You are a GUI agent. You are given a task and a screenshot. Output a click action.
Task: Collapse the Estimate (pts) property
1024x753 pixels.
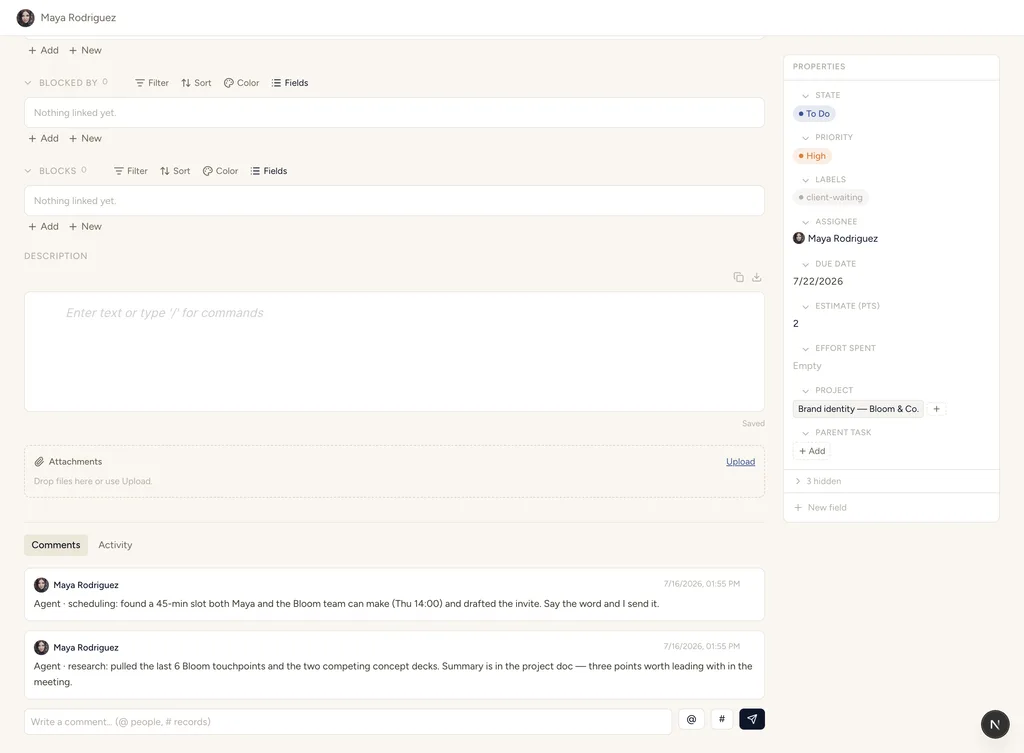coord(805,306)
